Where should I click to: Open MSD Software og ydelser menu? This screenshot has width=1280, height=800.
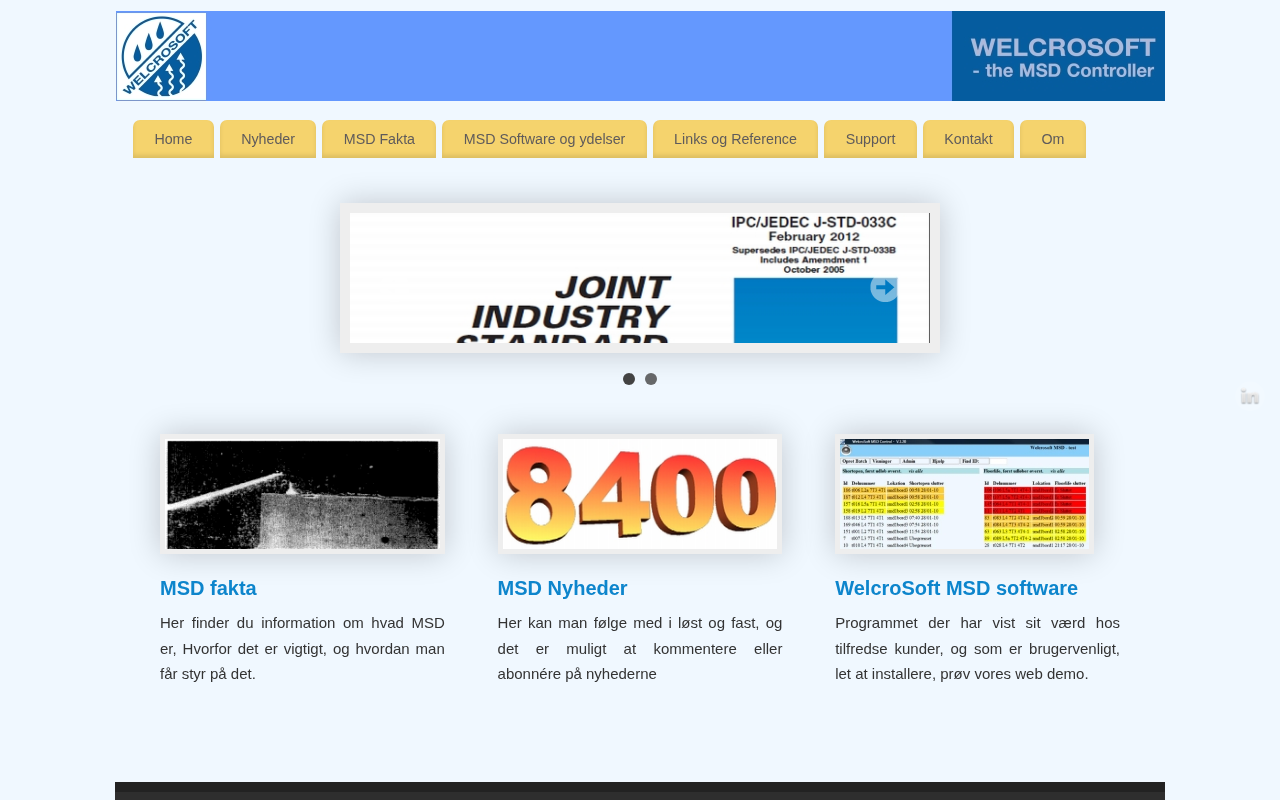[544, 139]
